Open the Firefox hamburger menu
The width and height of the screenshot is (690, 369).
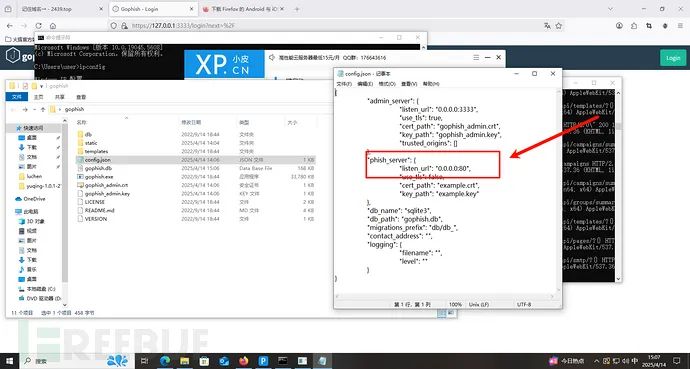(680, 26)
